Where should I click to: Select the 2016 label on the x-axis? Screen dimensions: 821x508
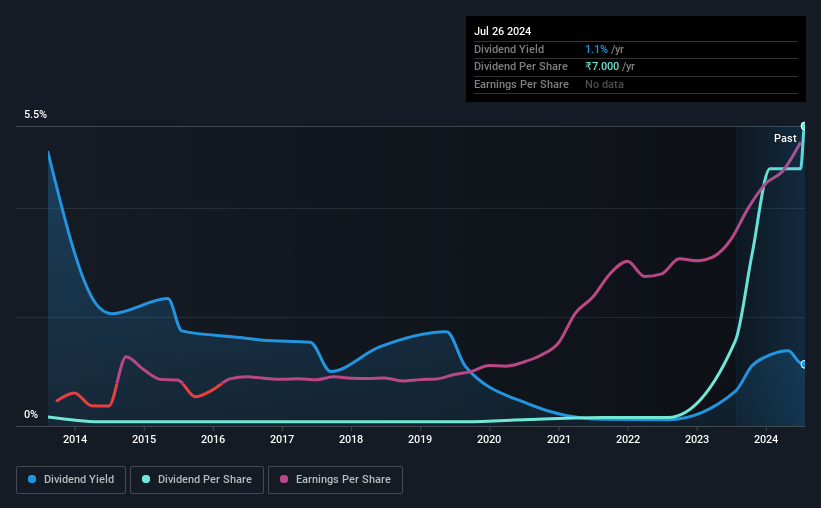tap(213, 439)
